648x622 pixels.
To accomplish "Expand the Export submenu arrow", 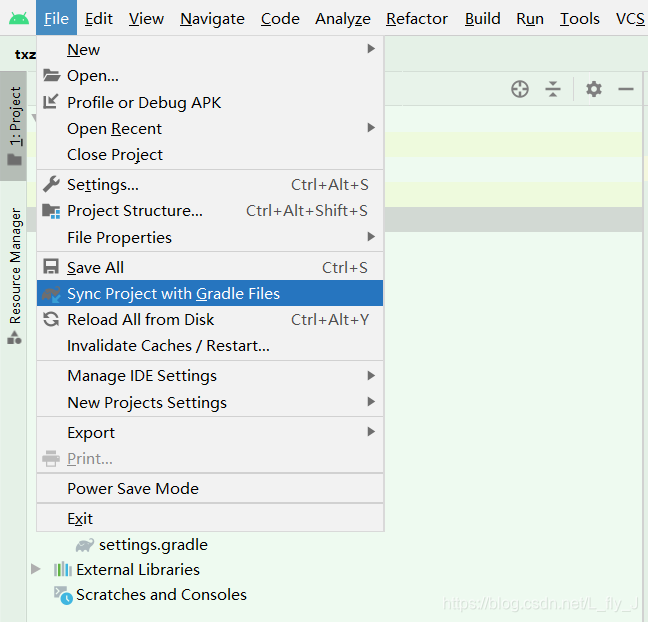I will point(371,431).
